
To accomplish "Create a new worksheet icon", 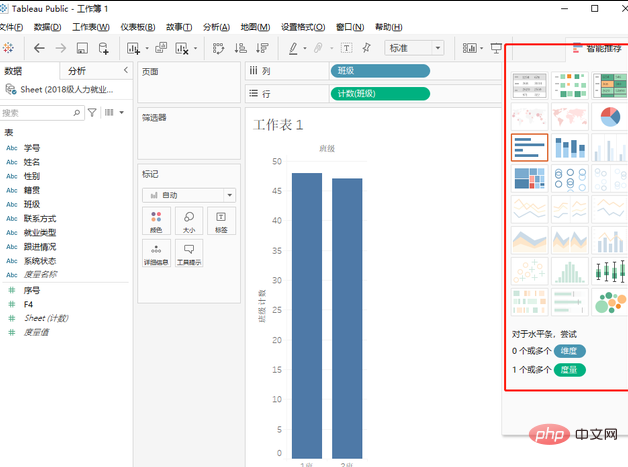I will pos(133,48).
